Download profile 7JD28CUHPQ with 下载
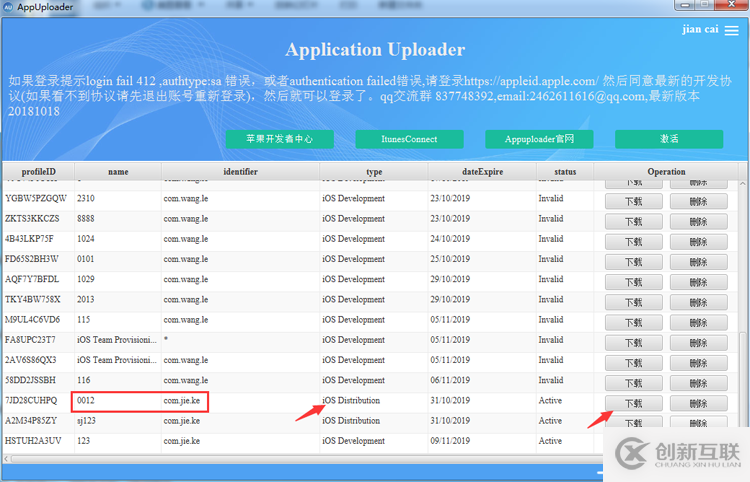This screenshot has height=482, width=750. coord(634,404)
